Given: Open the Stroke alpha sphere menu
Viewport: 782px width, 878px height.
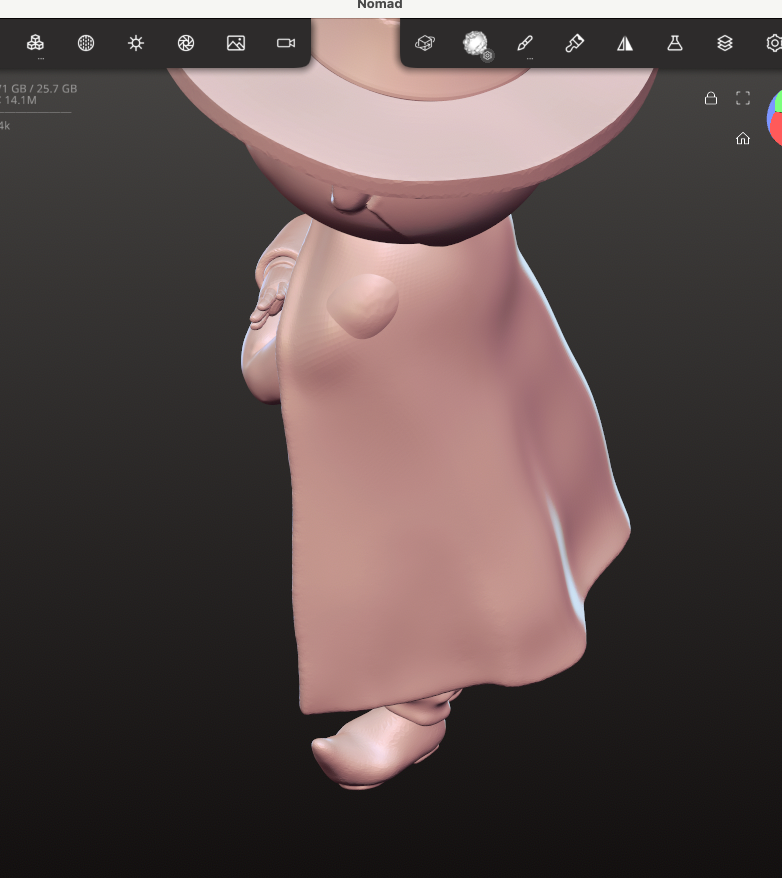Looking at the screenshot, I should [x=475, y=43].
